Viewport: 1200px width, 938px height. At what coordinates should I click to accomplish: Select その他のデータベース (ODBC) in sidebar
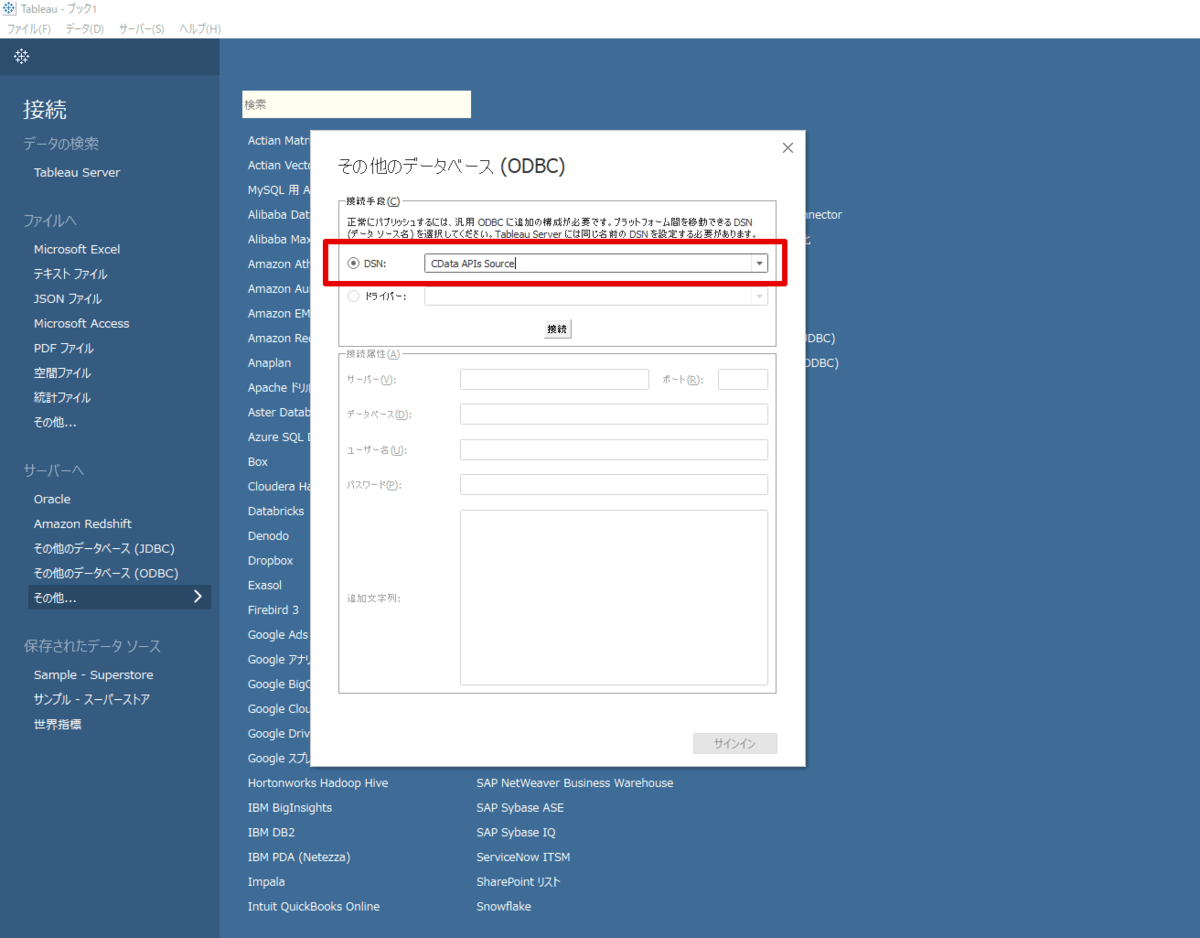[x=106, y=573]
